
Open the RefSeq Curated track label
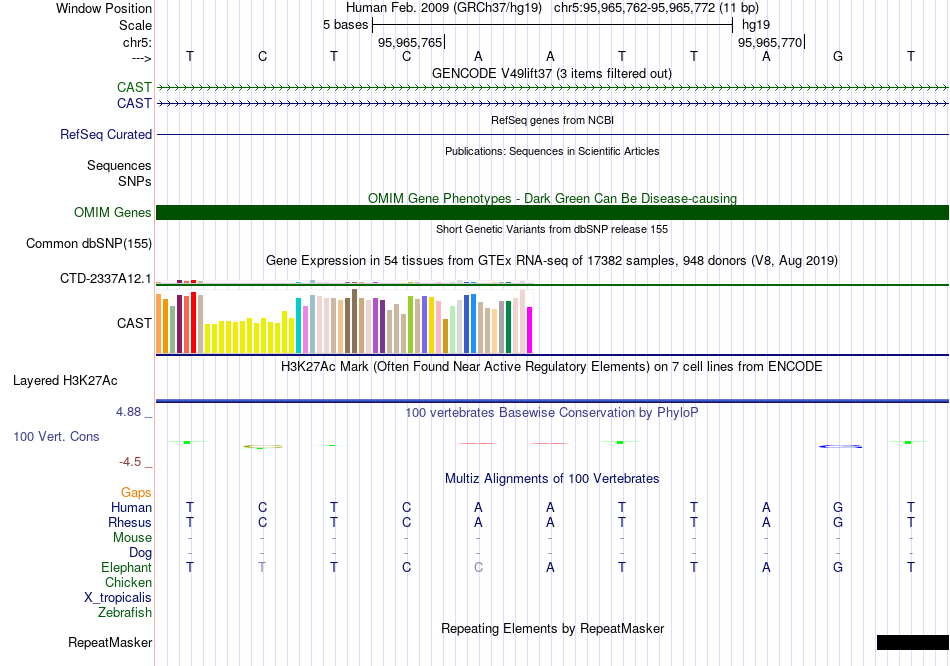[105, 135]
